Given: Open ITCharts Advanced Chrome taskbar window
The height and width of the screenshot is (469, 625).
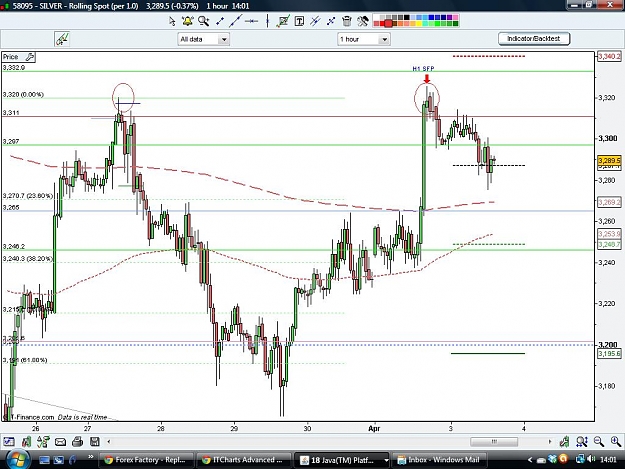Looking at the screenshot, I should [x=244, y=460].
